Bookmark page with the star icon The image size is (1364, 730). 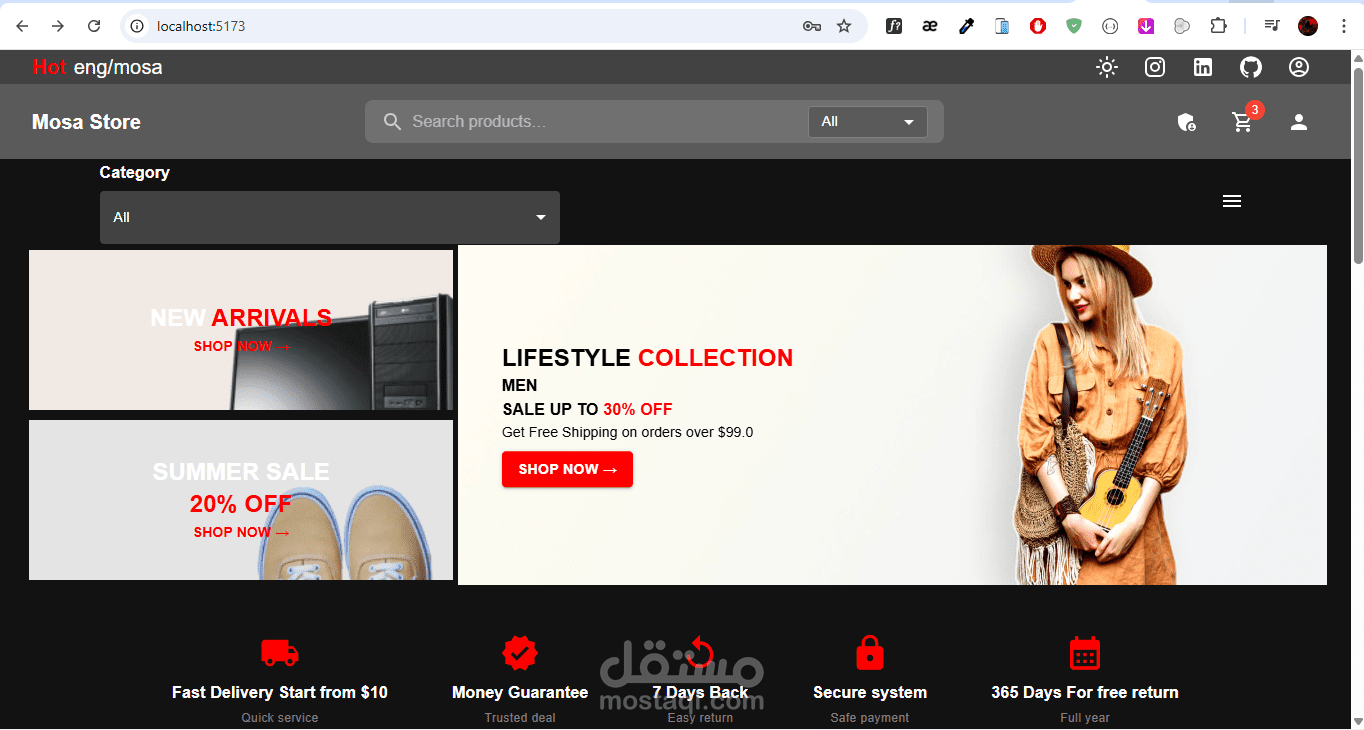tap(844, 26)
